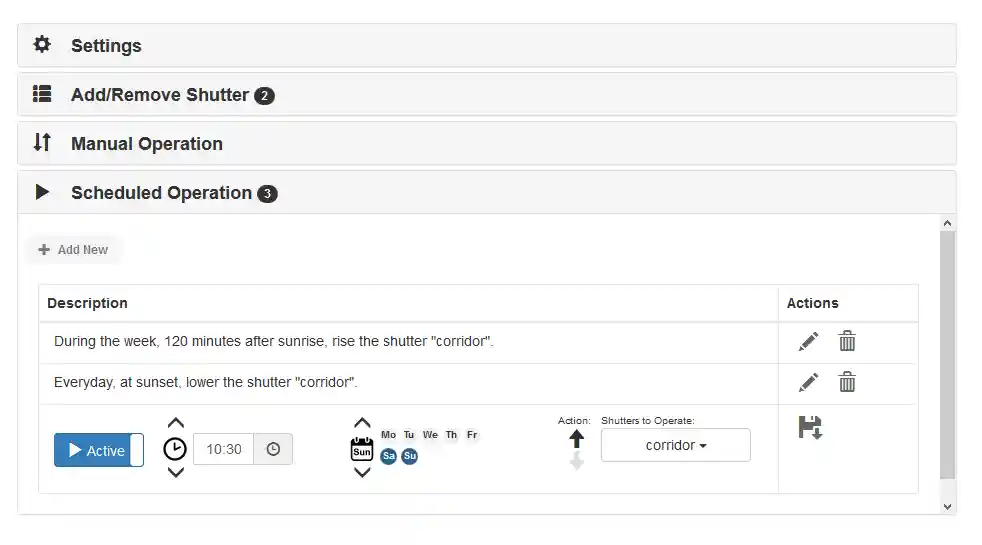Open the corridor shutters dropdown

(675, 445)
